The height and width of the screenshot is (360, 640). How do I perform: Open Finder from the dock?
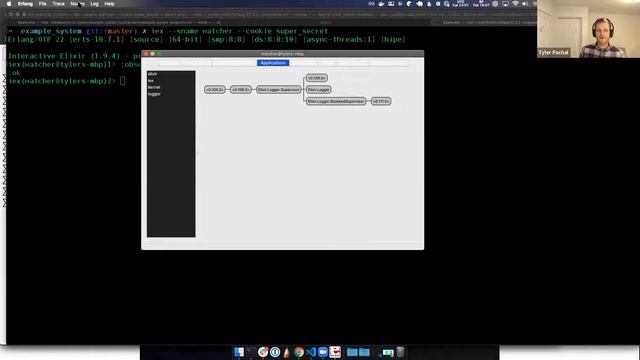[239, 352]
